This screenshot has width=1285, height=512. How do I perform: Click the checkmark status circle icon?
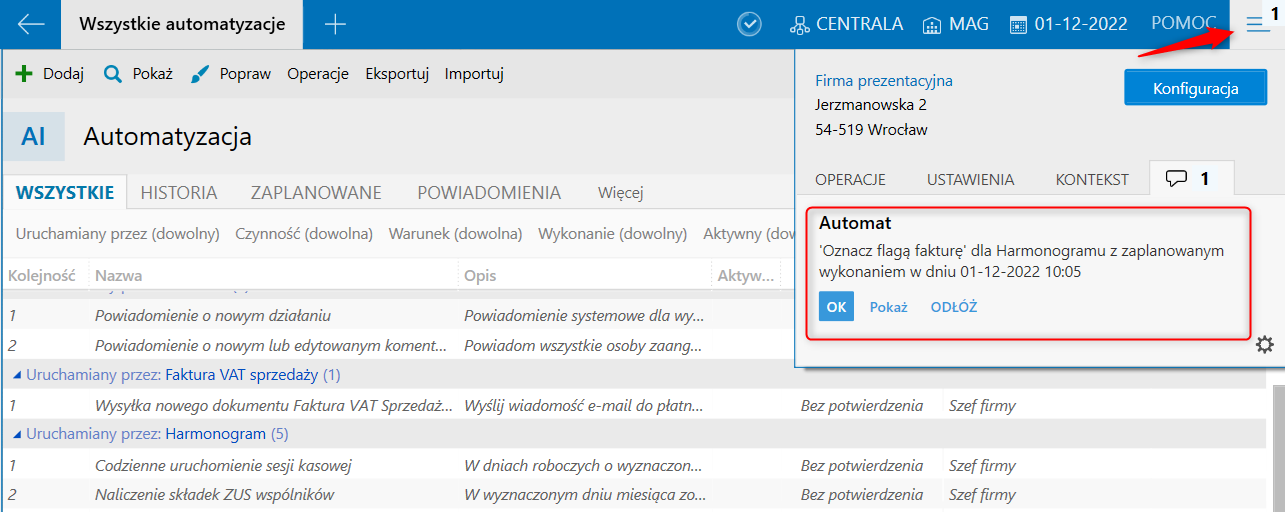(x=749, y=25)
